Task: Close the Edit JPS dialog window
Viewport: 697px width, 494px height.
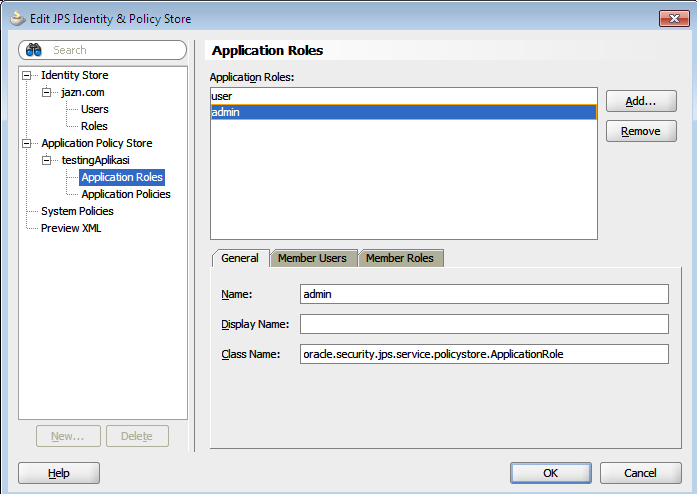Action: pos(674,19)
